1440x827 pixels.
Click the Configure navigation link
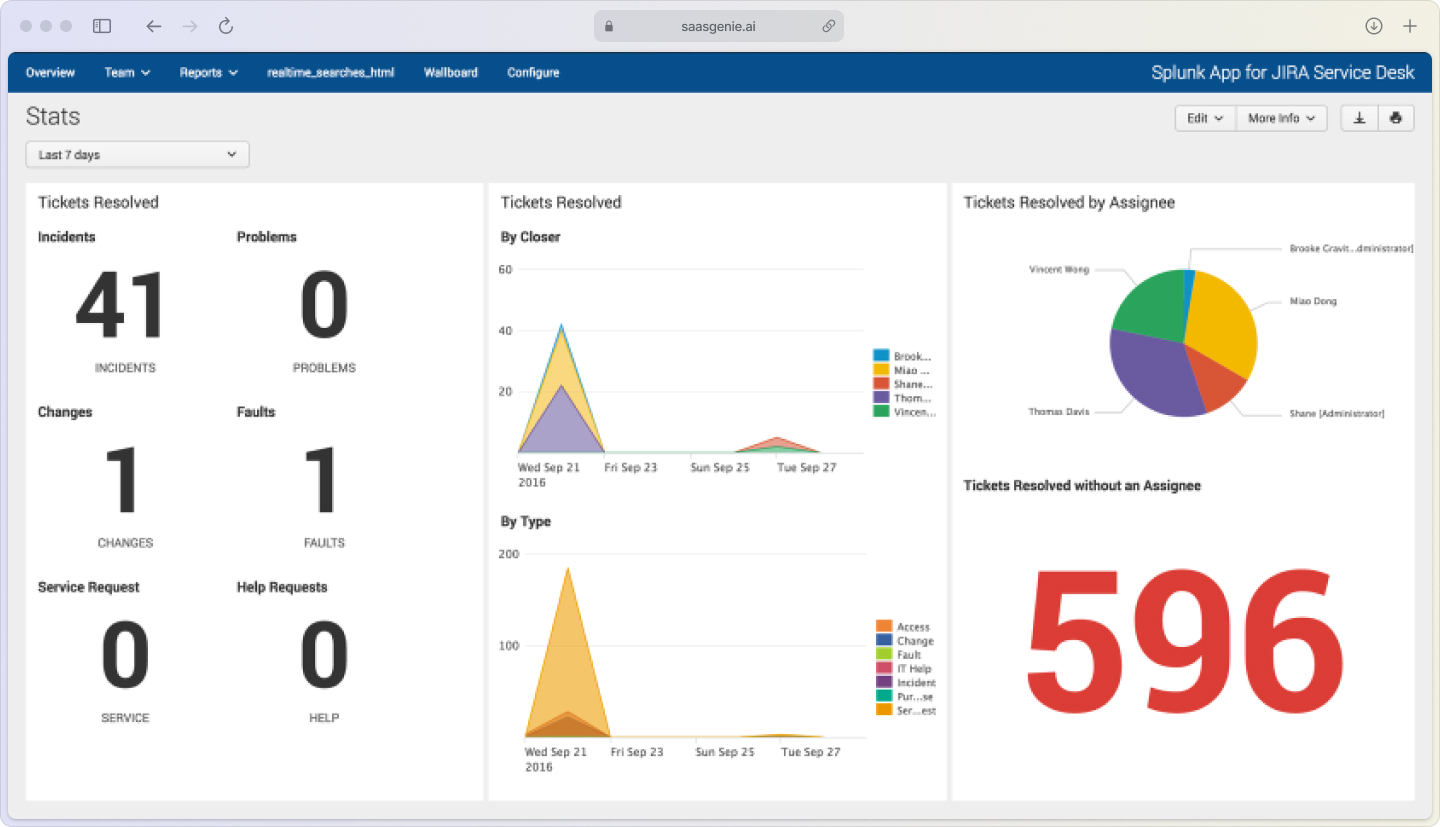[x=533, y=72]
